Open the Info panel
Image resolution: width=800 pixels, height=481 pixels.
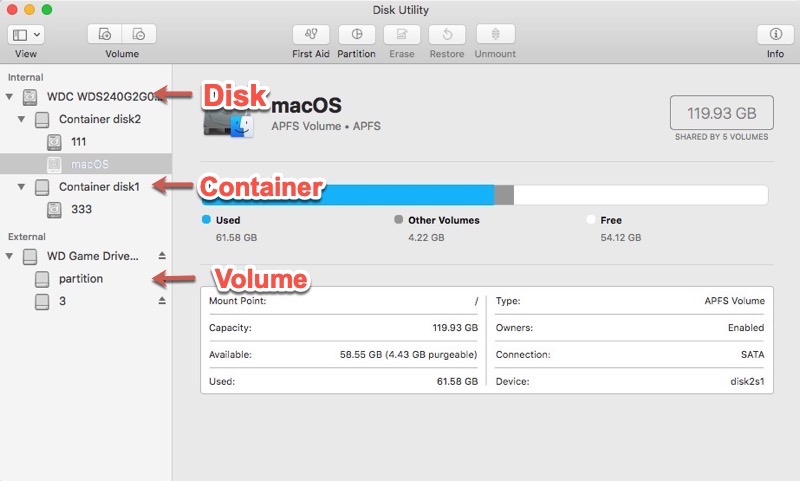tap(775, 34)
